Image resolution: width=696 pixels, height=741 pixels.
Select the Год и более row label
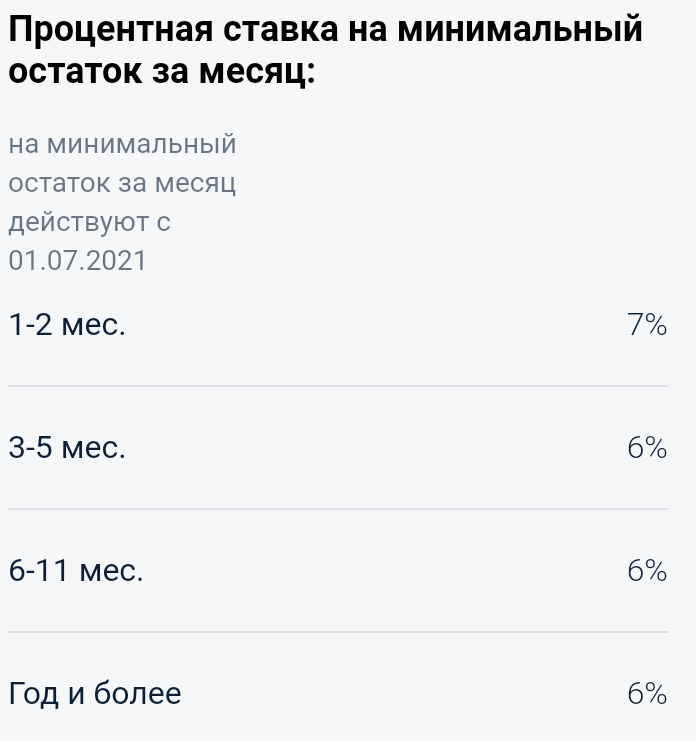click(x=95, y=693)
